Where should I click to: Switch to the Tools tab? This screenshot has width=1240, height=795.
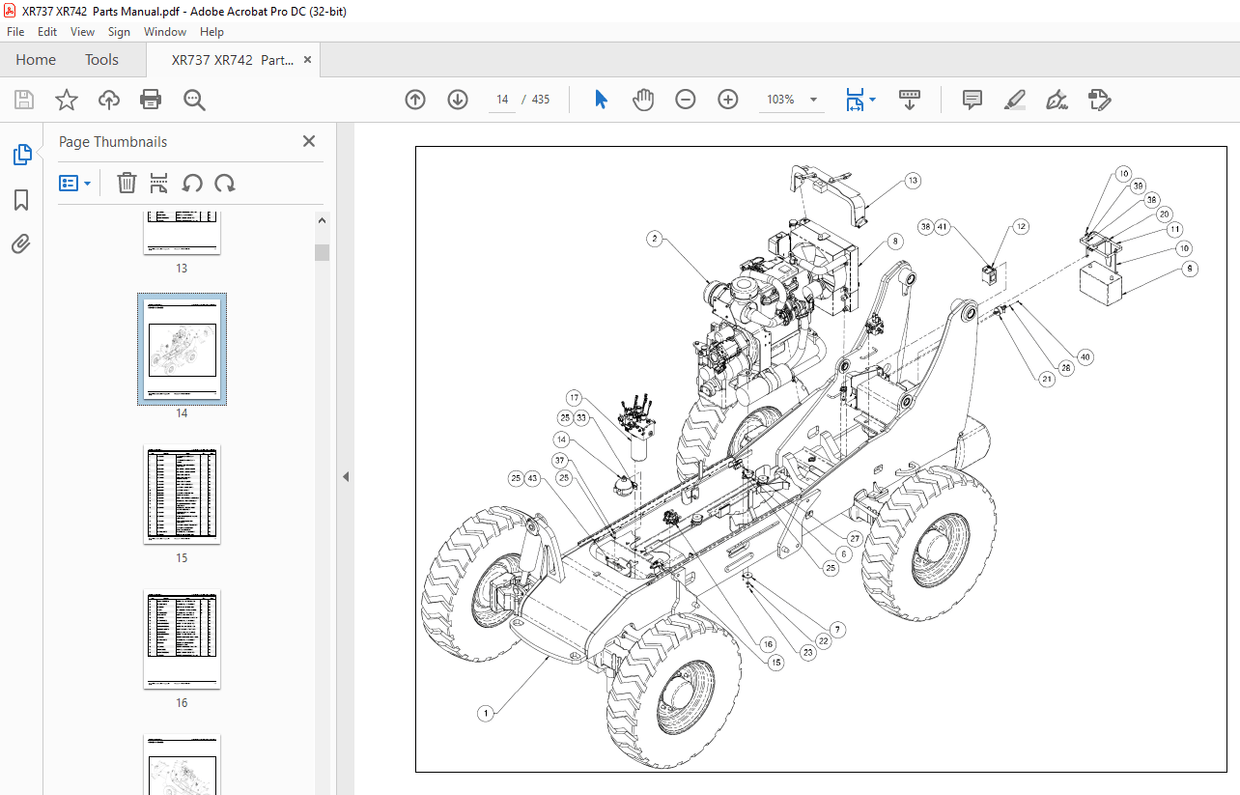point(101,60)
